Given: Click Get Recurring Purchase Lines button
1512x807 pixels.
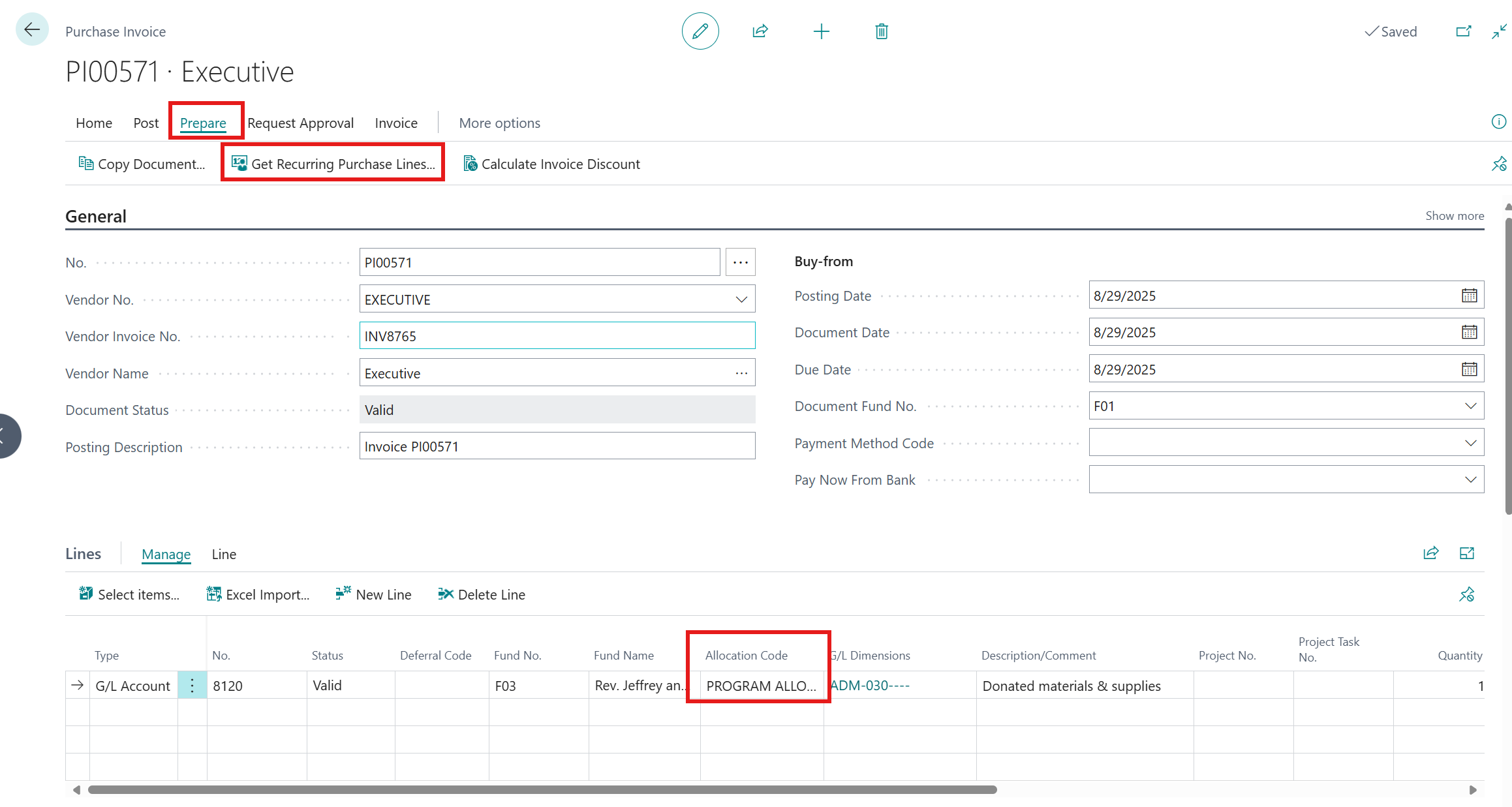Looking at the screenshot, I should coord(334,164).
